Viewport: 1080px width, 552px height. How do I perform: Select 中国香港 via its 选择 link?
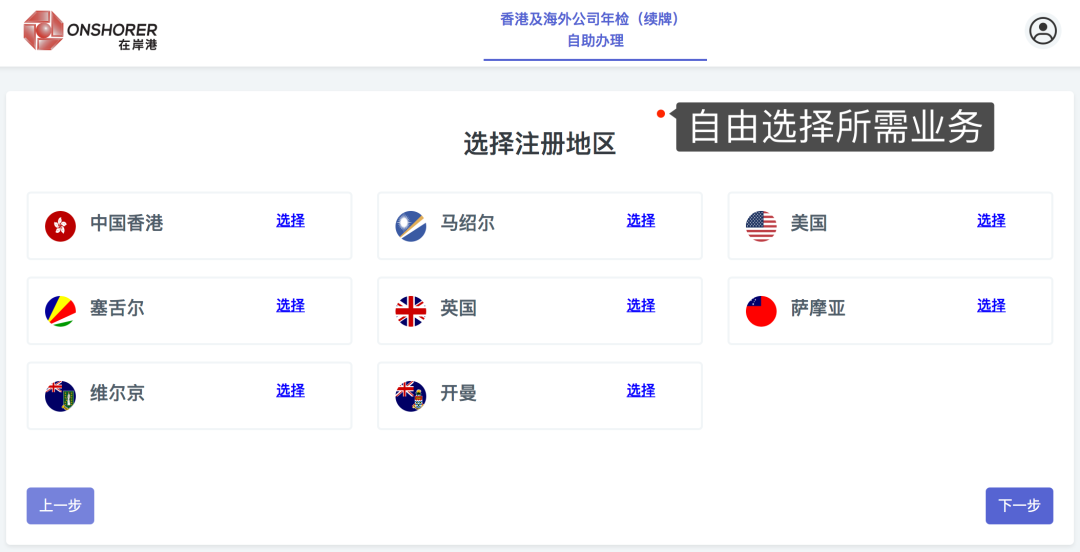coord(290,221)
